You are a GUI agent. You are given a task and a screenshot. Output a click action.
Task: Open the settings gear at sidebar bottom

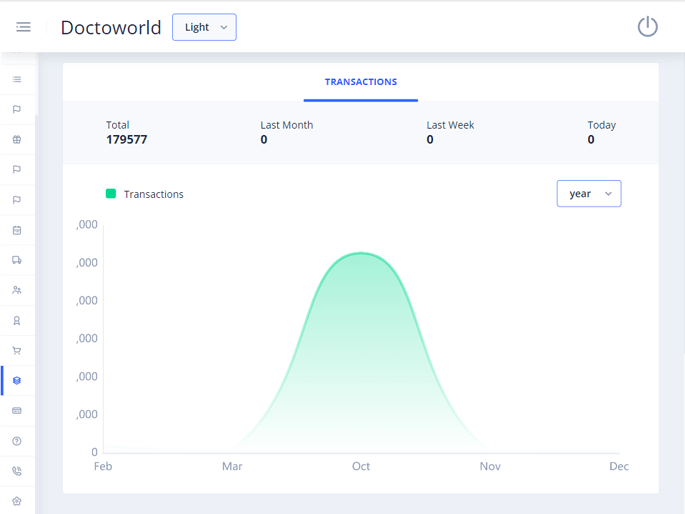point(17,501)
